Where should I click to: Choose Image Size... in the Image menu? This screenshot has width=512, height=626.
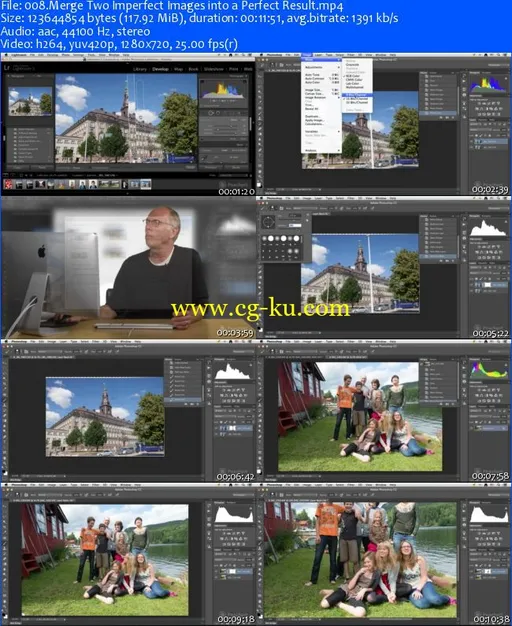(x=321, y=90)
